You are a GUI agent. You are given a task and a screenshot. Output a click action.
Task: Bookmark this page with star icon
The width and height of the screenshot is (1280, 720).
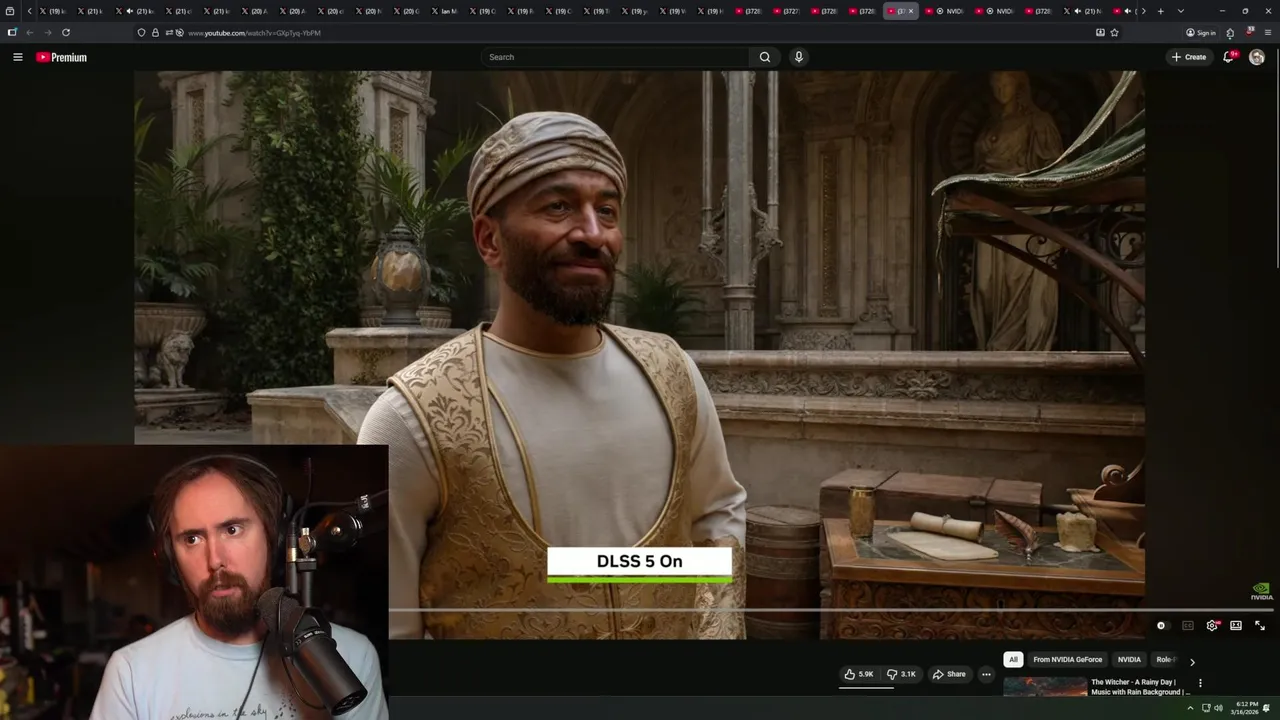coord(1114,33)
